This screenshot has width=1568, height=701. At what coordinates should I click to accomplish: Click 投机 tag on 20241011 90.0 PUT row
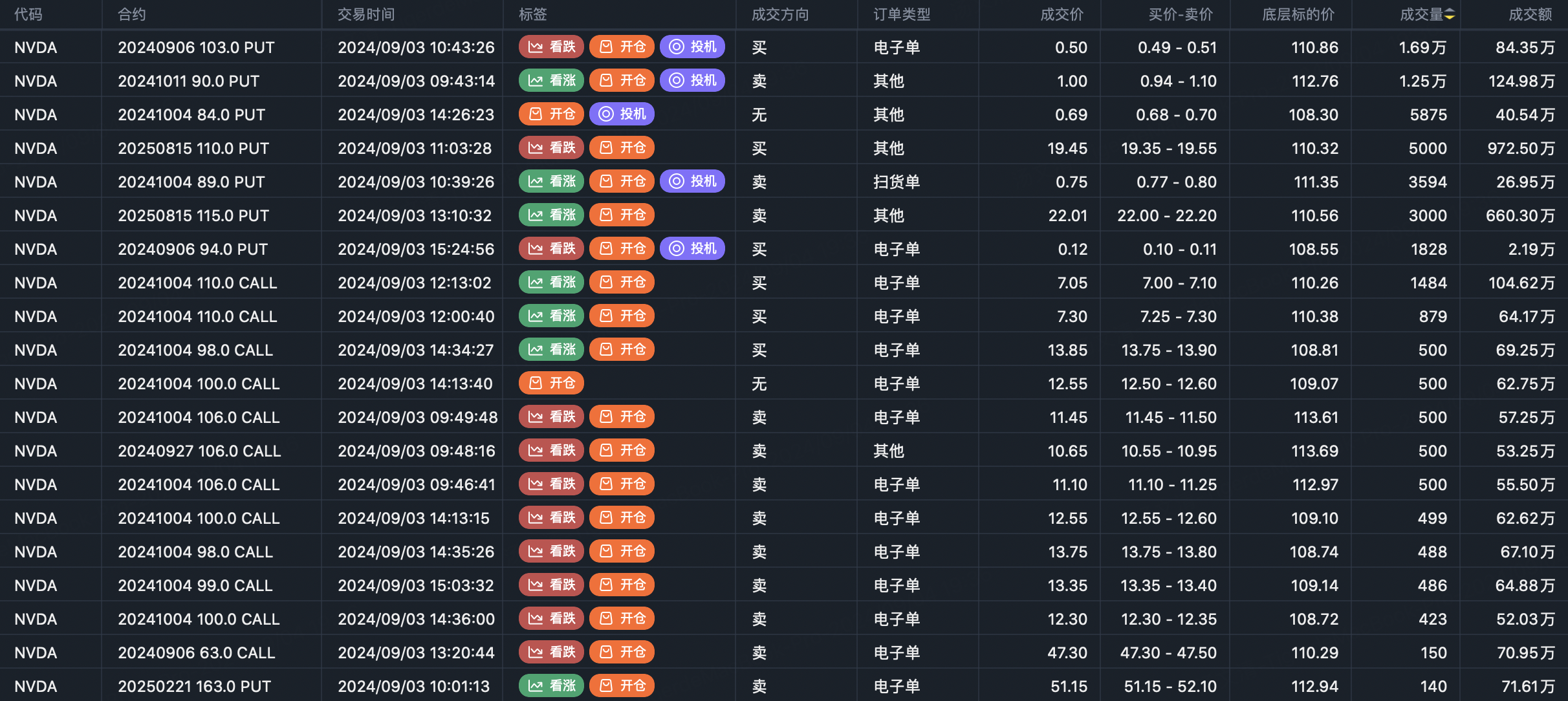coord(693,80)
